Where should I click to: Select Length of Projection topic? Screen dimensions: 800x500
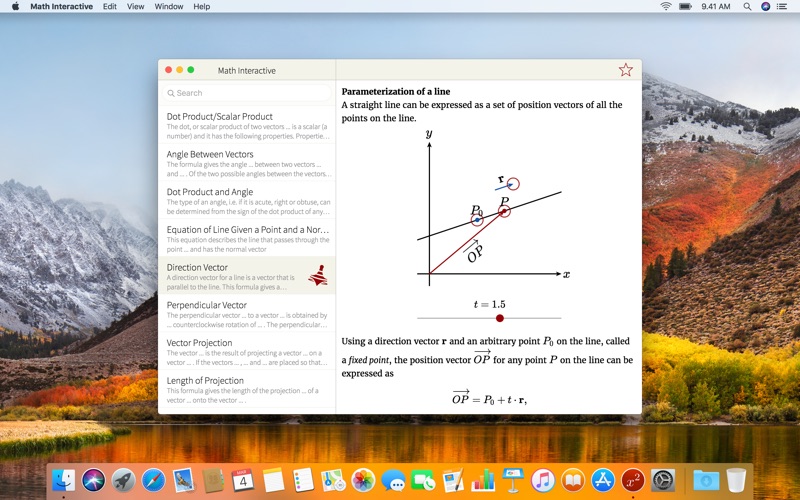247,389
